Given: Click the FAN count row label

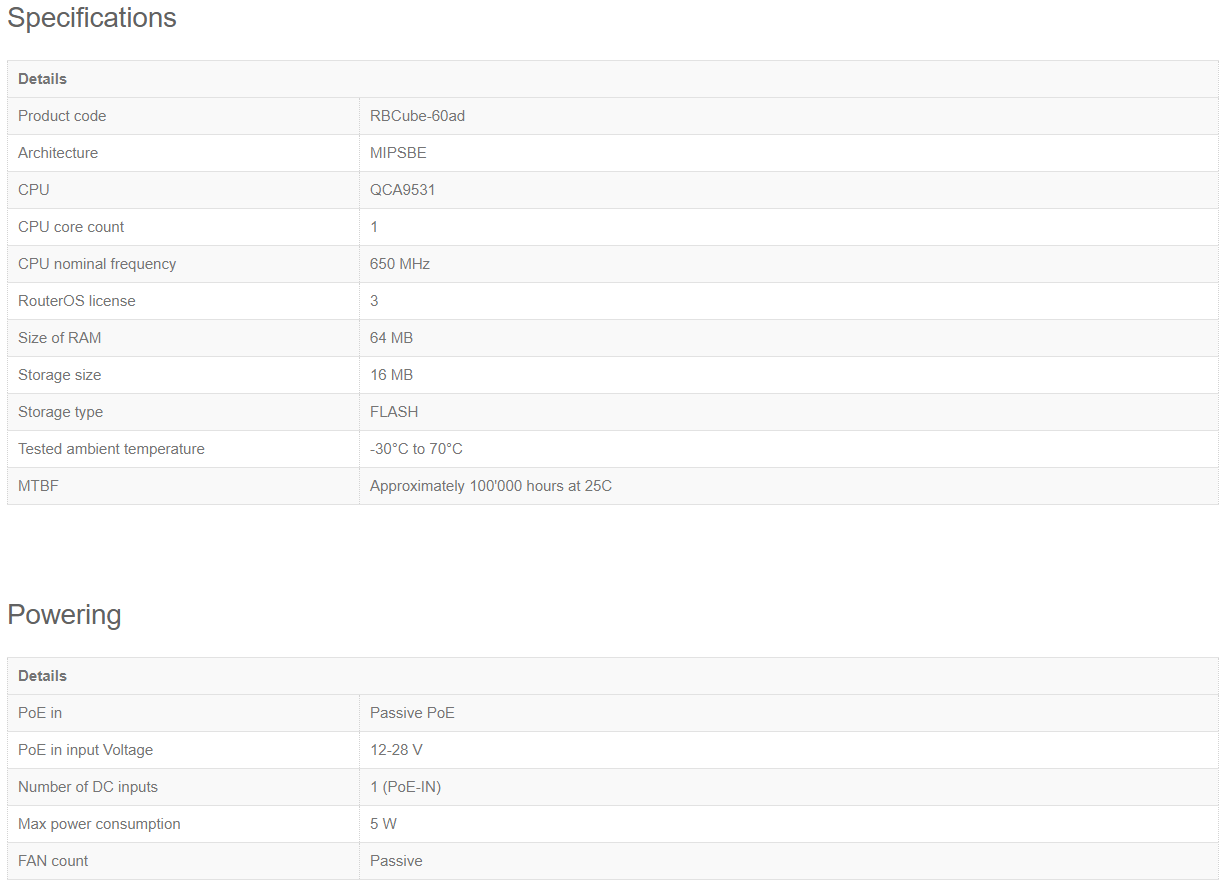Looking at the screenshot, I should pyautogui.click(x=53, y=861).
